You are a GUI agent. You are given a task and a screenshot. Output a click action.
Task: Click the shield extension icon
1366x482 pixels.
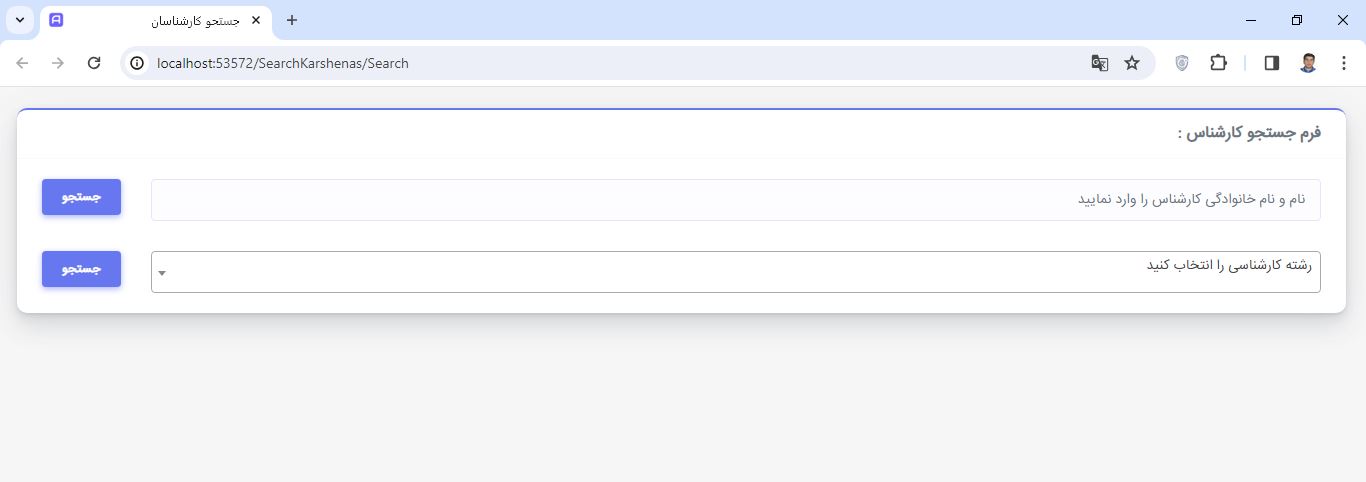pos(1182,63)
